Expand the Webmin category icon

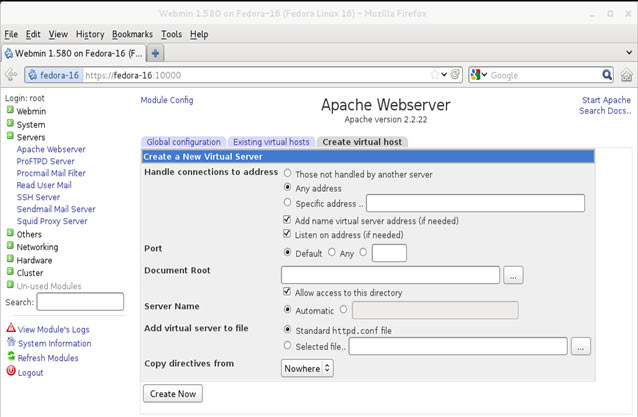(x=10, y=110)
